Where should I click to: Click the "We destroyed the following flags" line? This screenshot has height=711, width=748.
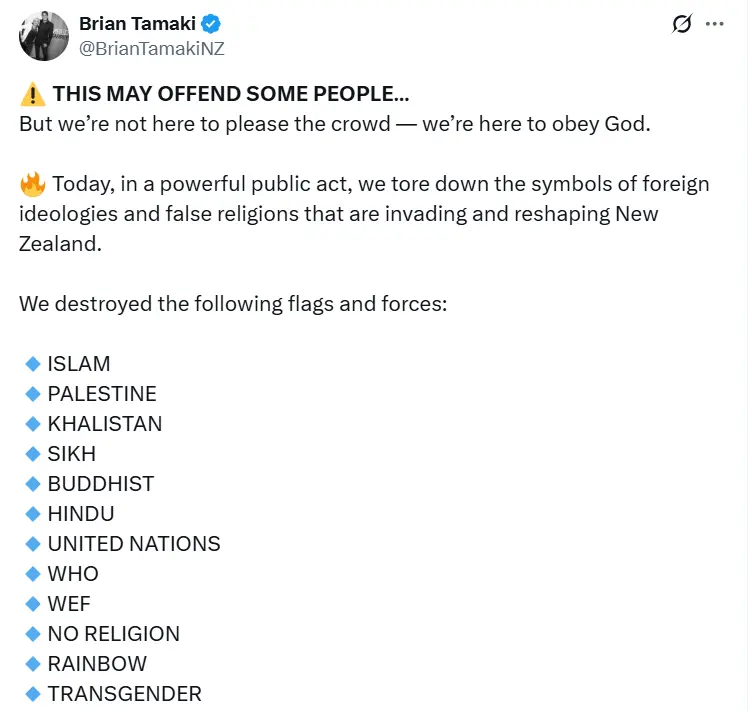232,304
